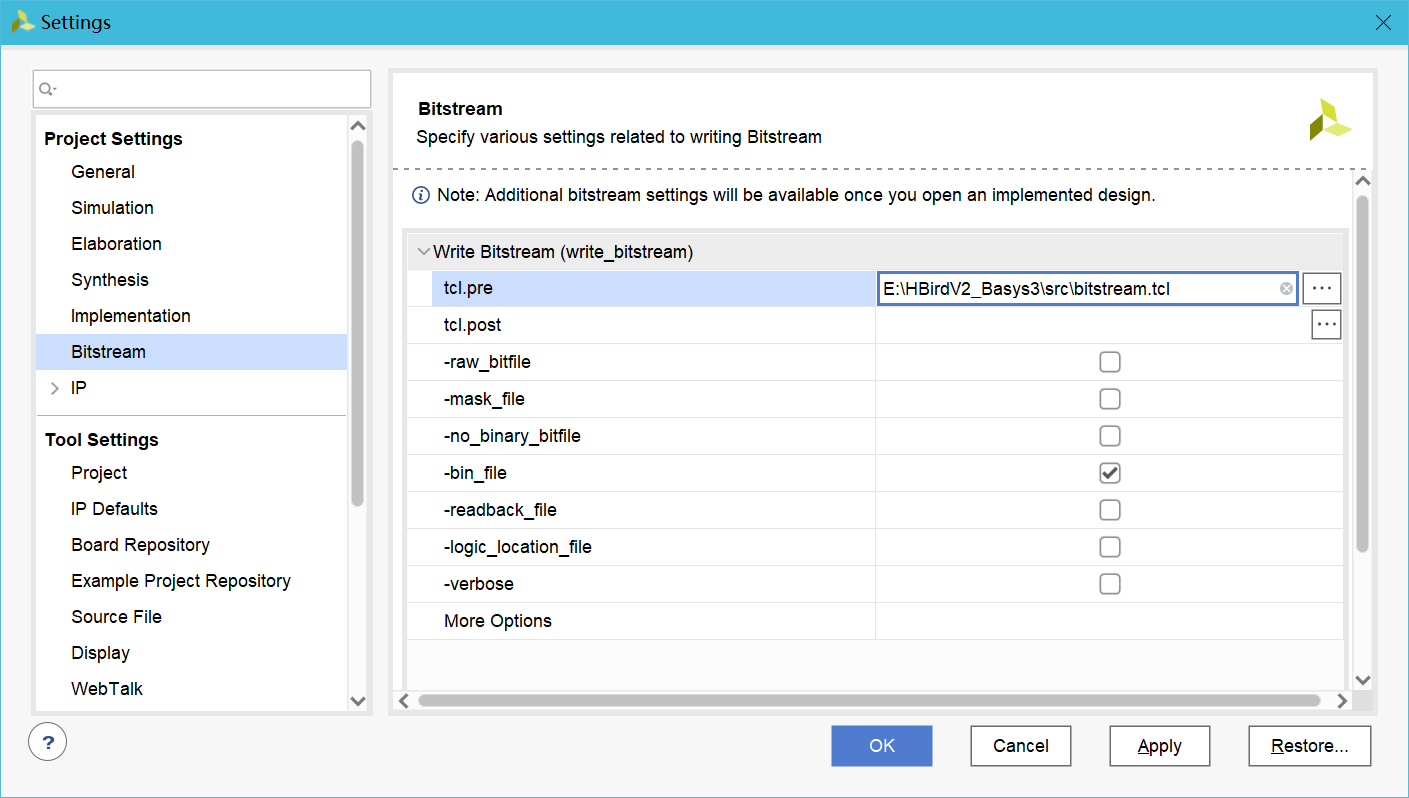
Task: Select the tcl.pre row label
Action: [x=468, y=288]
